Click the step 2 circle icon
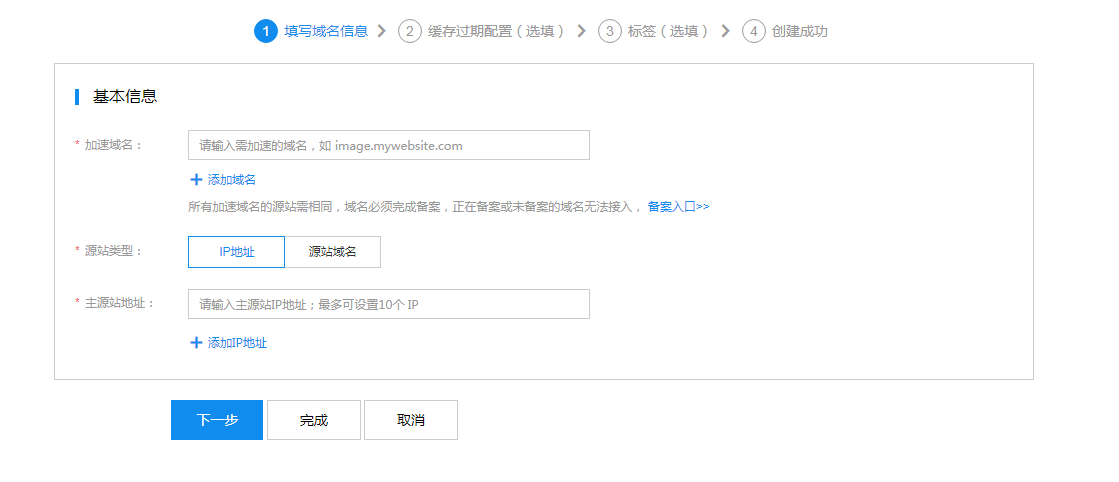1119x482 pixels. coord(410,31)
